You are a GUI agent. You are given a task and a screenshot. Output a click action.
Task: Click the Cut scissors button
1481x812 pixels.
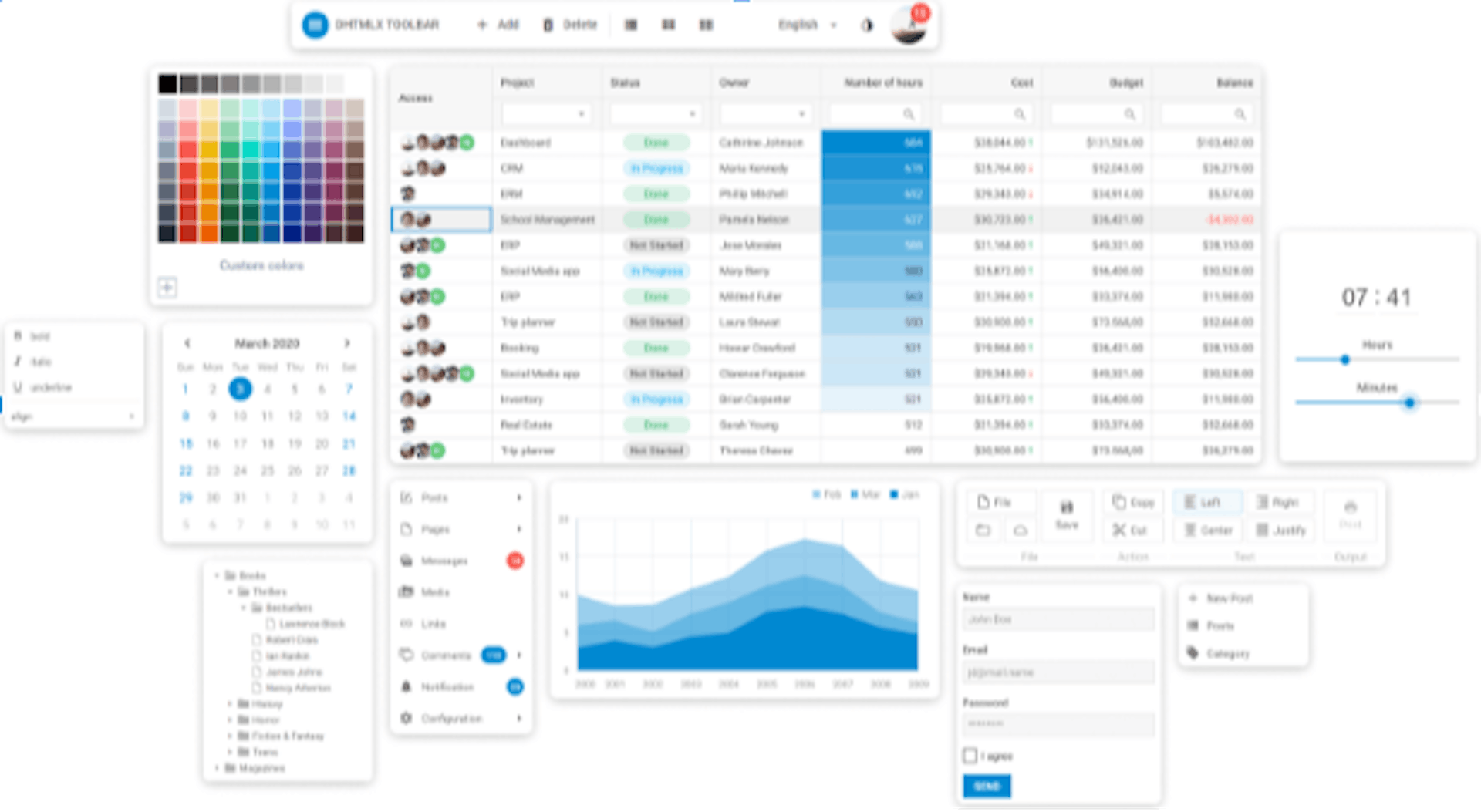pos(1129,531)
